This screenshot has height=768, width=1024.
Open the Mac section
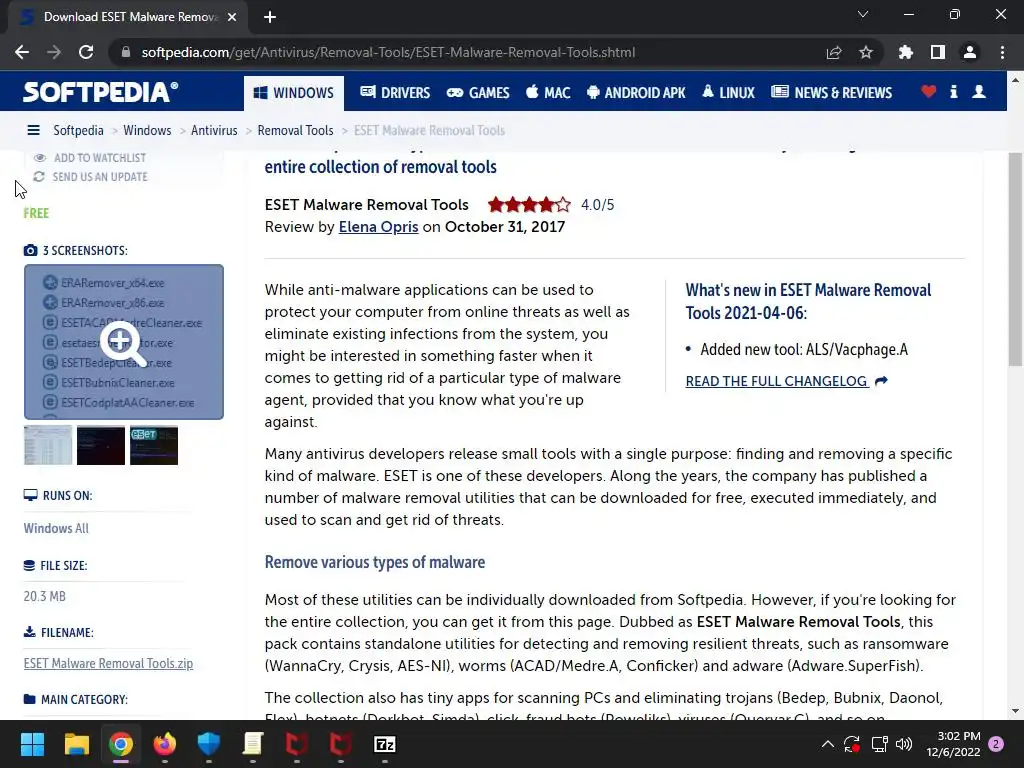548,93
